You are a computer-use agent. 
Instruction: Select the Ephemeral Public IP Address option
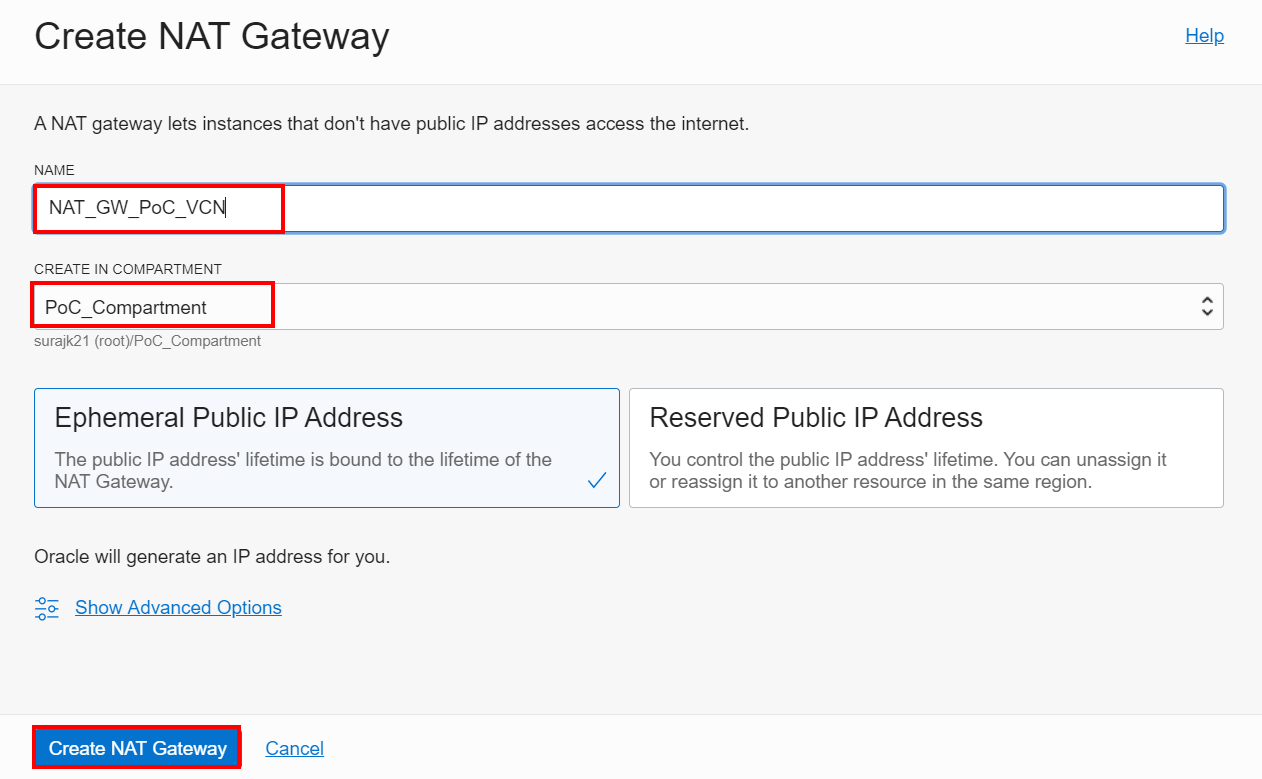click(x=327, y=448)
